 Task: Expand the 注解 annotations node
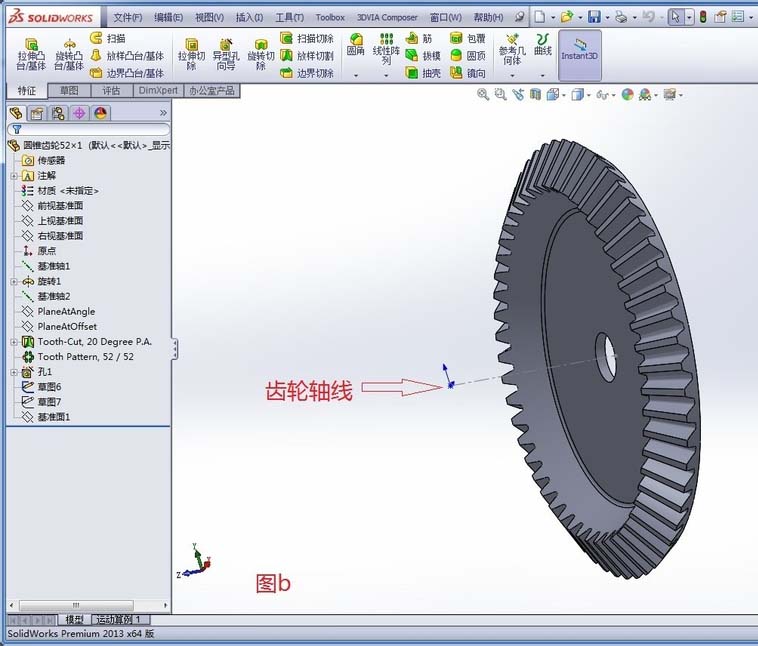(x=14, y=176)
